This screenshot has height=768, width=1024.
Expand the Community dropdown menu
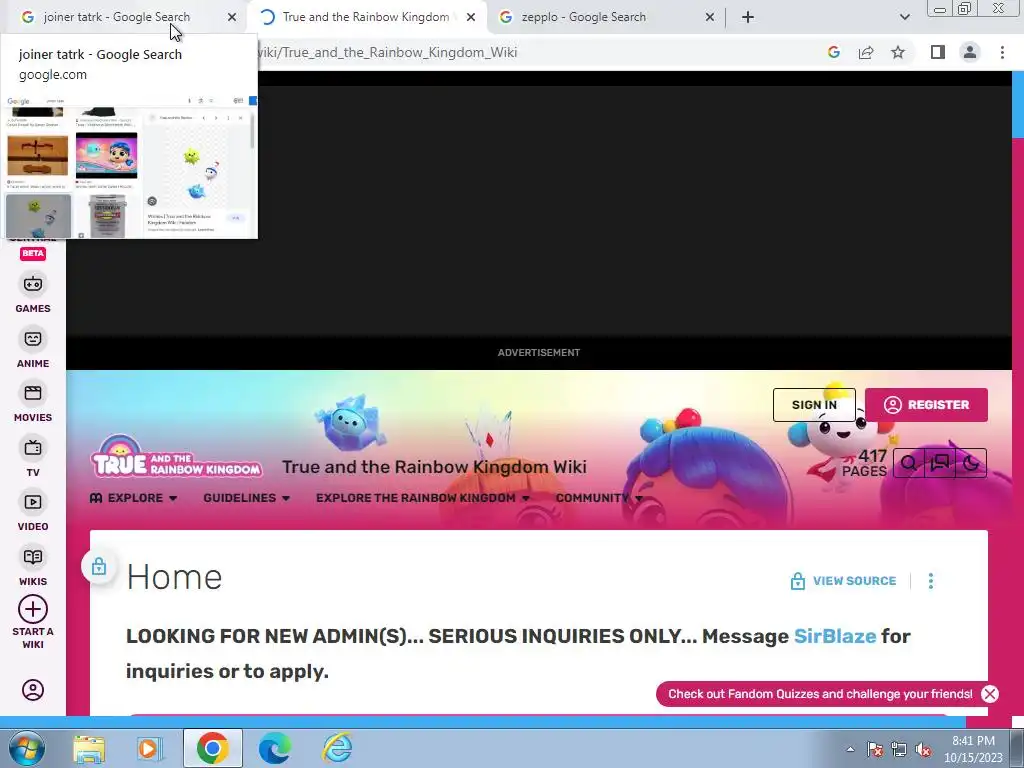click(x=599, y=498)
